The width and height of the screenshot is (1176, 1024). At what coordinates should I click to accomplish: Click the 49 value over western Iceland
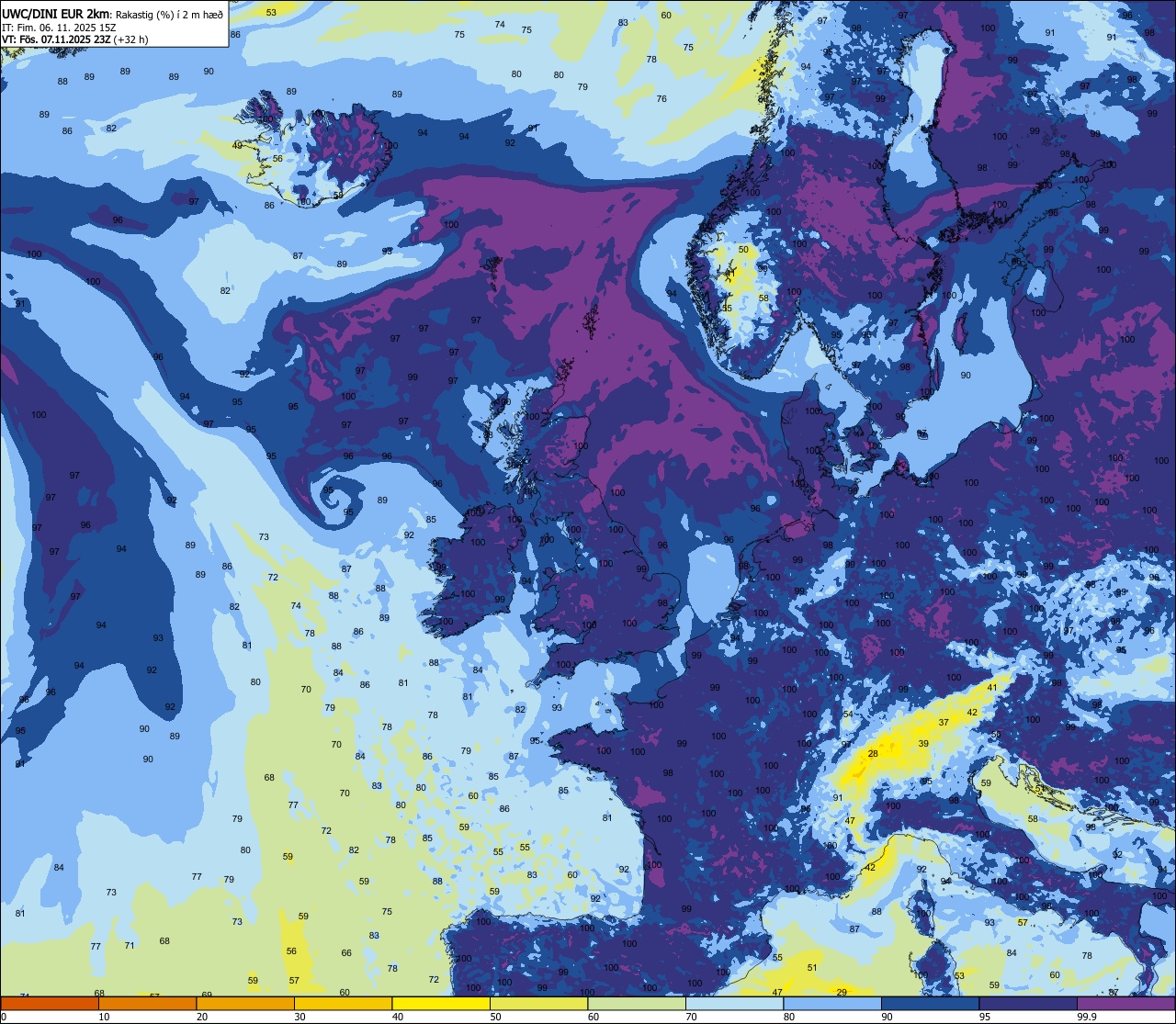tap(238, 145)
